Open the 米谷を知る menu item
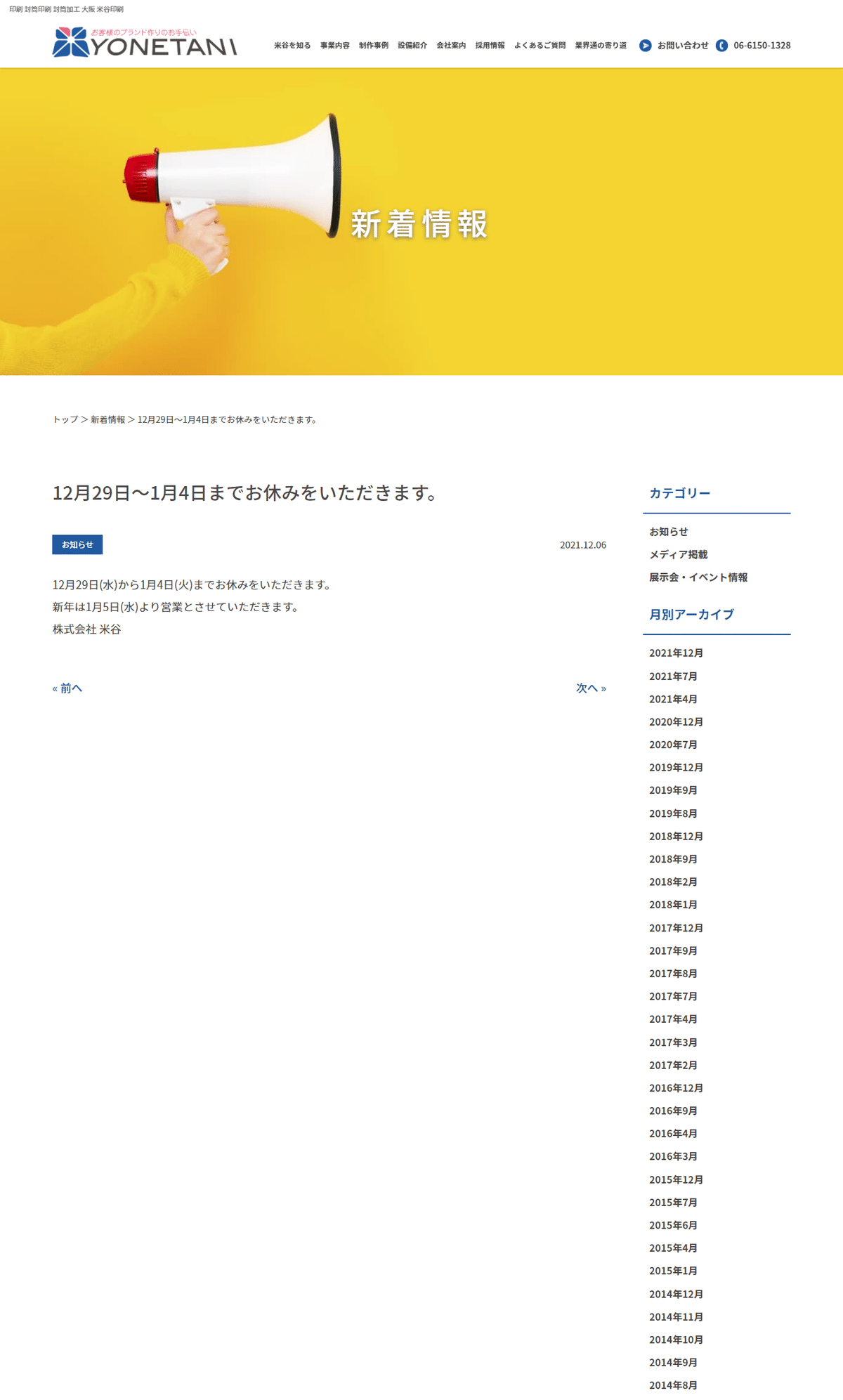Viewport: 843px width, 1400px height. [292, 46]
